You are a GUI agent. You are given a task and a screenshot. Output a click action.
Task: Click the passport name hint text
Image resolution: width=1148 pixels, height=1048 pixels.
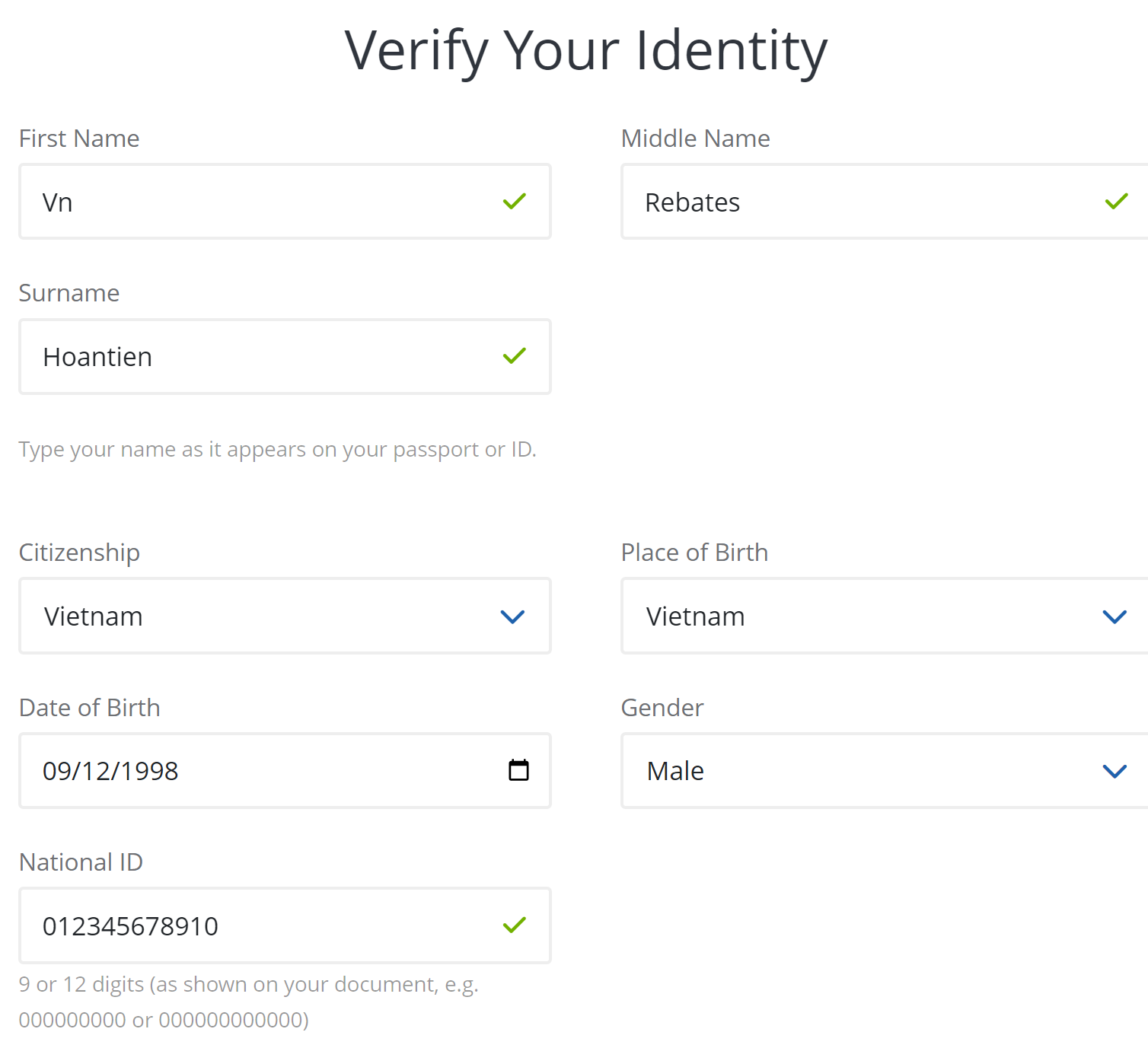point(278,450)
